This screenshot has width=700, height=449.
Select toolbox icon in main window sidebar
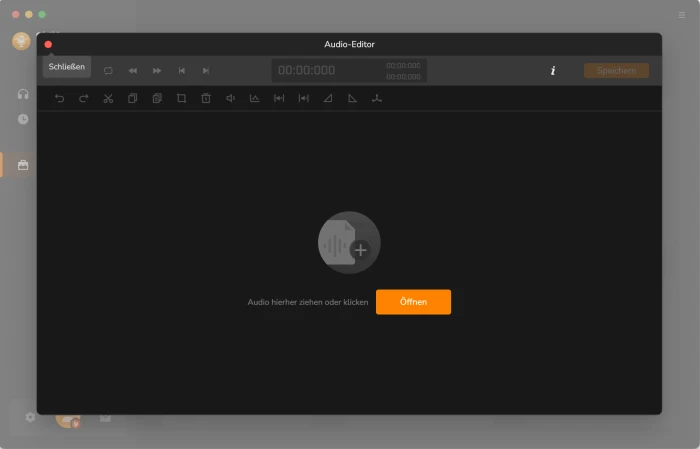pos(23,165)
